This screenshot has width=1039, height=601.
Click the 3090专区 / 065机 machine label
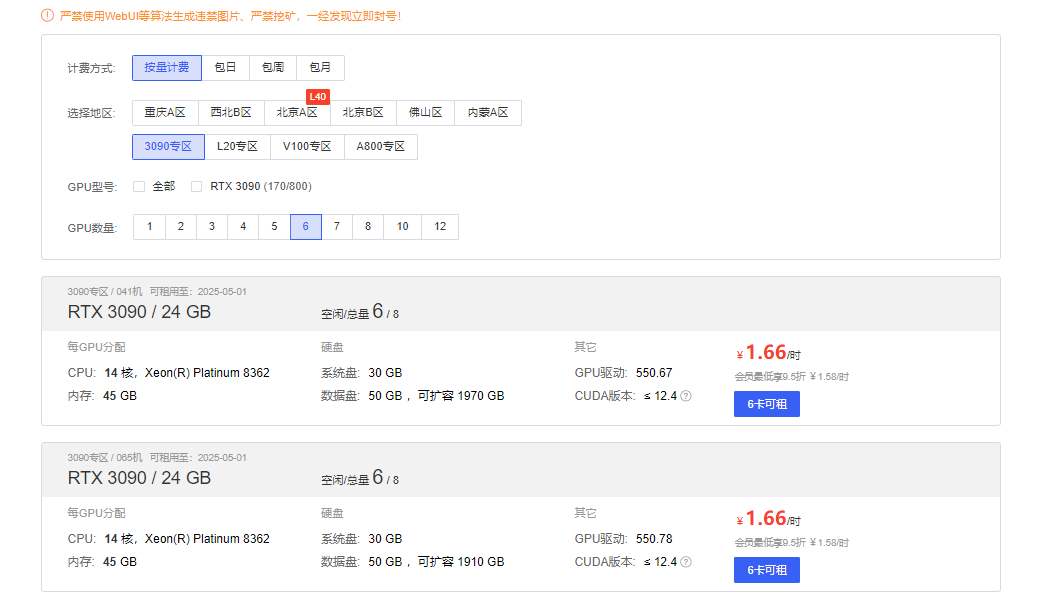105,457
